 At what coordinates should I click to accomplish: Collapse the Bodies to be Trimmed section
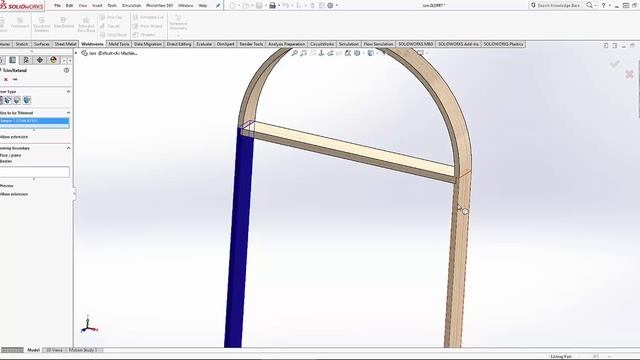point(68,113)
